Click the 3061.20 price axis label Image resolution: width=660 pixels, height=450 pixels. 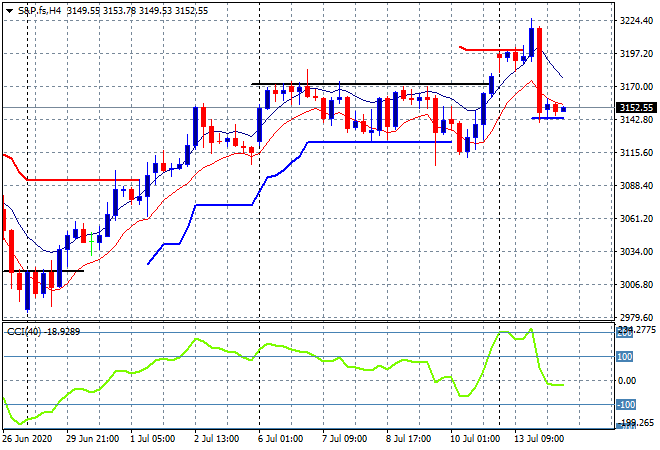(636, 218)
